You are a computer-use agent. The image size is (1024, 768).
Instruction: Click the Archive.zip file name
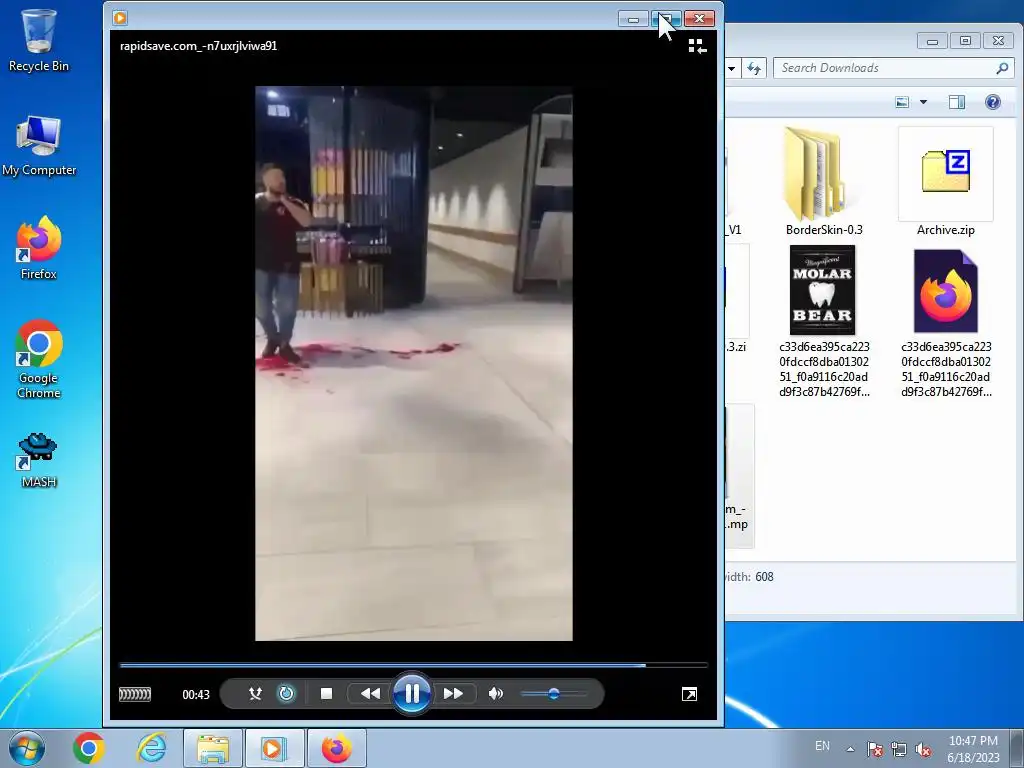click(x=946, y=230)
